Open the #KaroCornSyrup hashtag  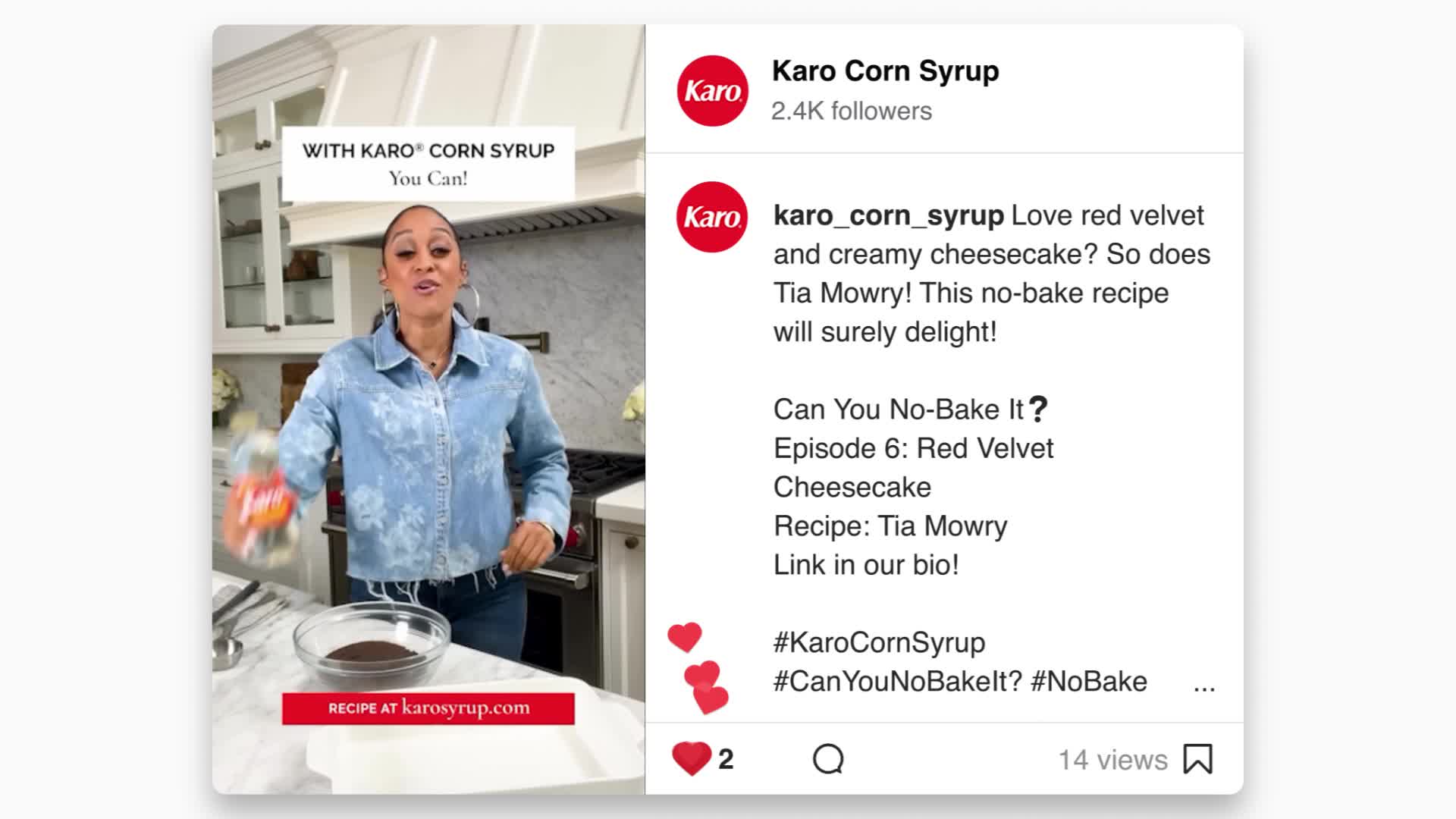(x=879, y=642)
